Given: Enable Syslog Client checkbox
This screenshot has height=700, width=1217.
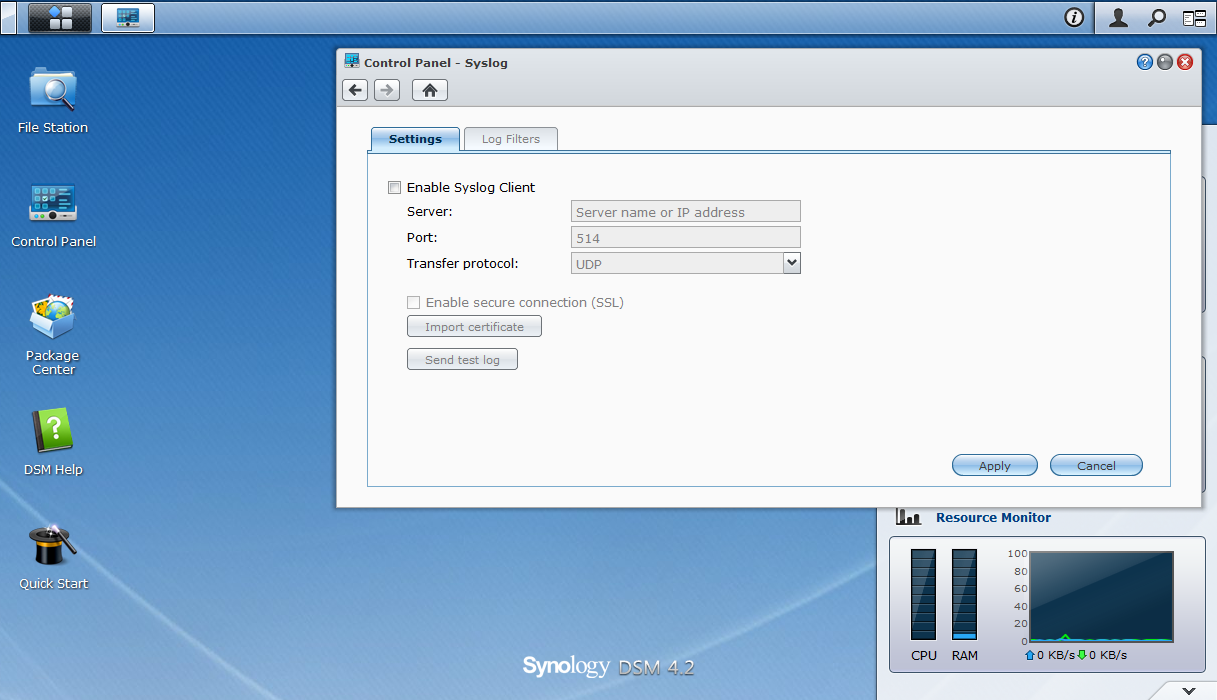Looking at the screenshot, I should click(x=394, y=187).
